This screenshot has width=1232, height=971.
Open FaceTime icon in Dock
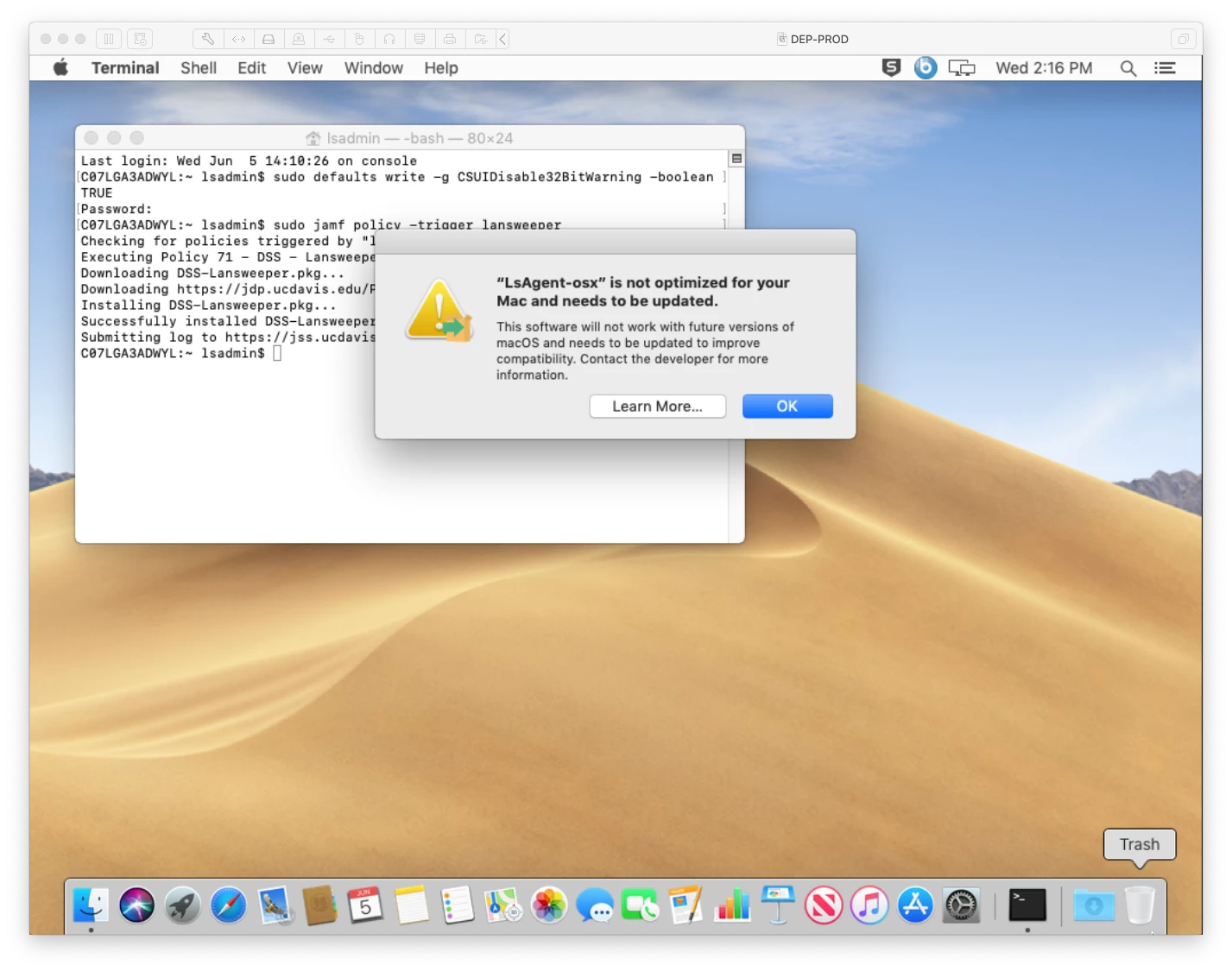click(x=641, y=905)
